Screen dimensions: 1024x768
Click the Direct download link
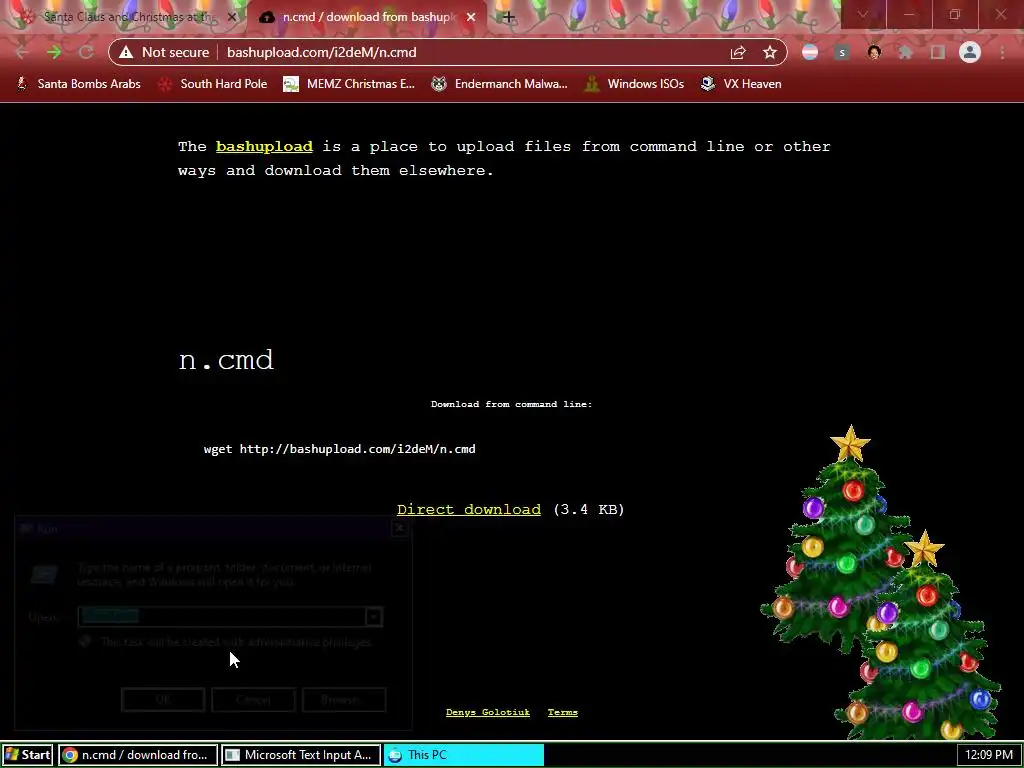pos(469,509)
